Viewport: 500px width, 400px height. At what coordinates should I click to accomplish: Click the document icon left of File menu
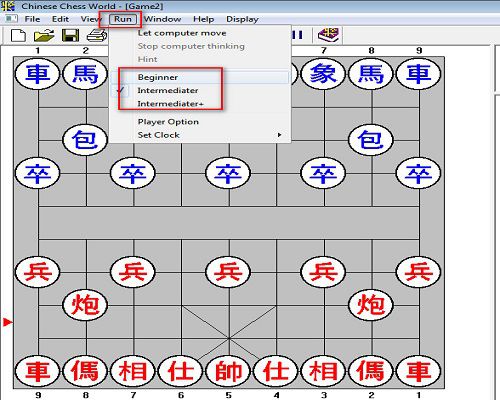click(x=11, y=19)
